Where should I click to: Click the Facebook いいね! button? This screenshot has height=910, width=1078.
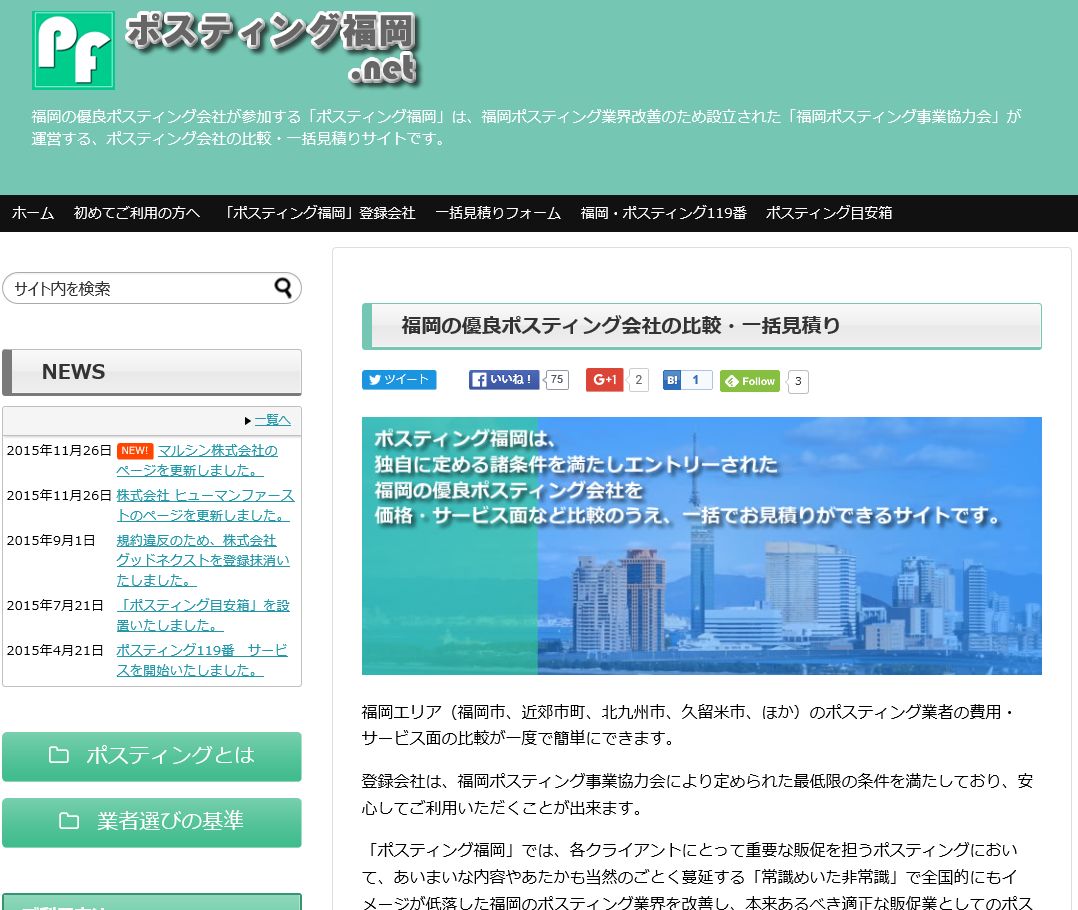(x=504, y=379)
